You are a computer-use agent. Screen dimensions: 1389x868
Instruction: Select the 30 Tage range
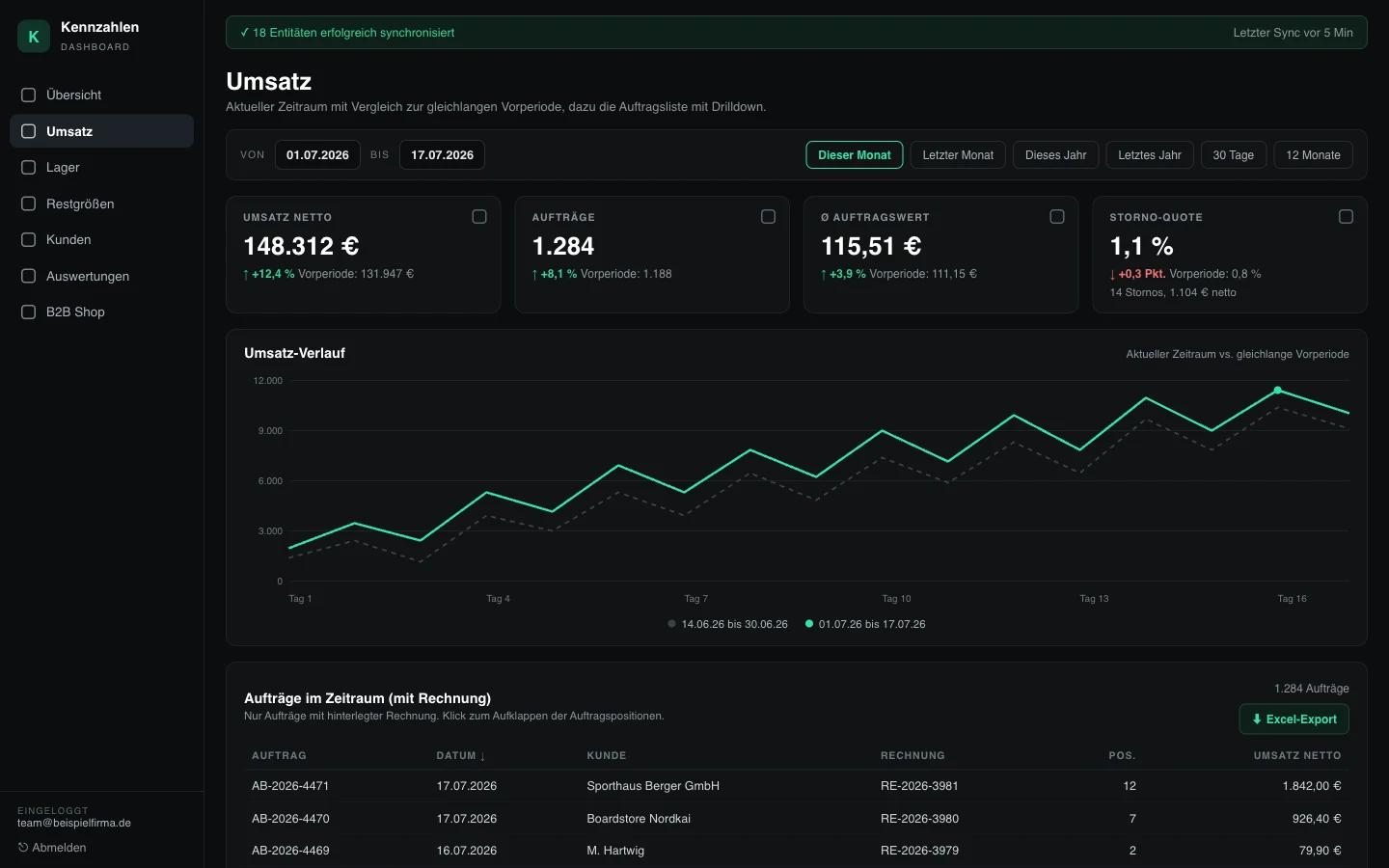[1234, 155]
